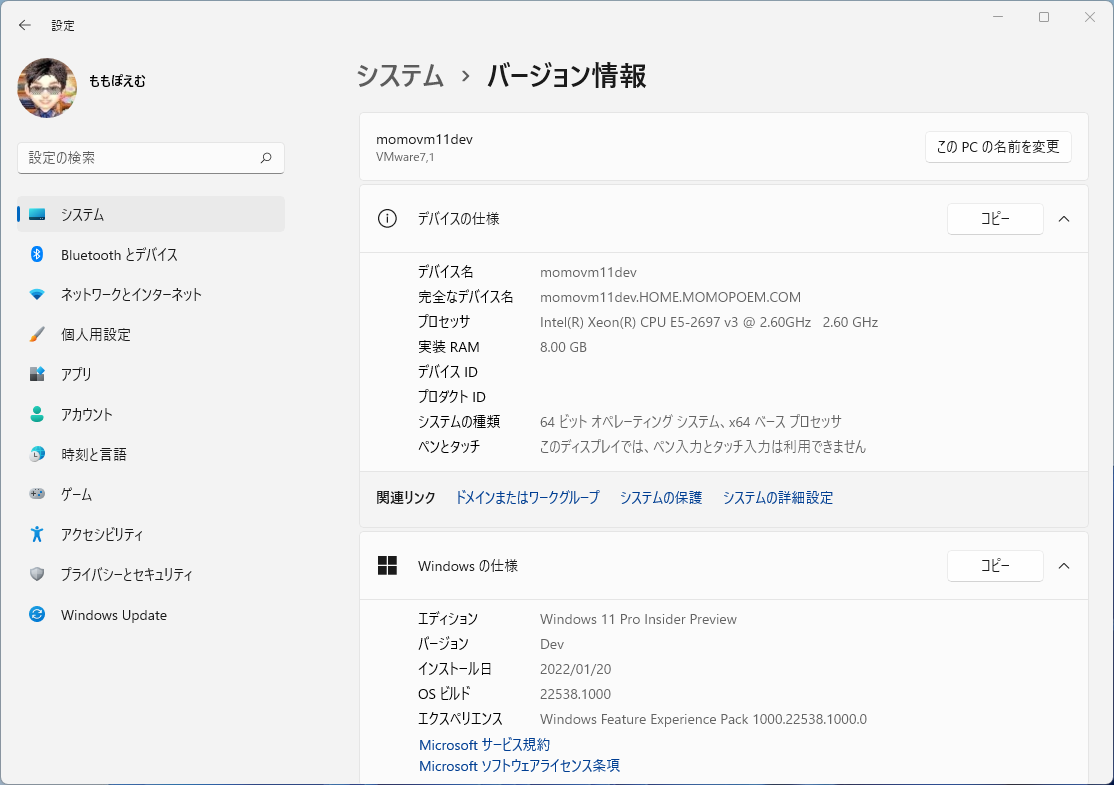Click the ペンとタッチ availability text

click(x=703, y=446)
